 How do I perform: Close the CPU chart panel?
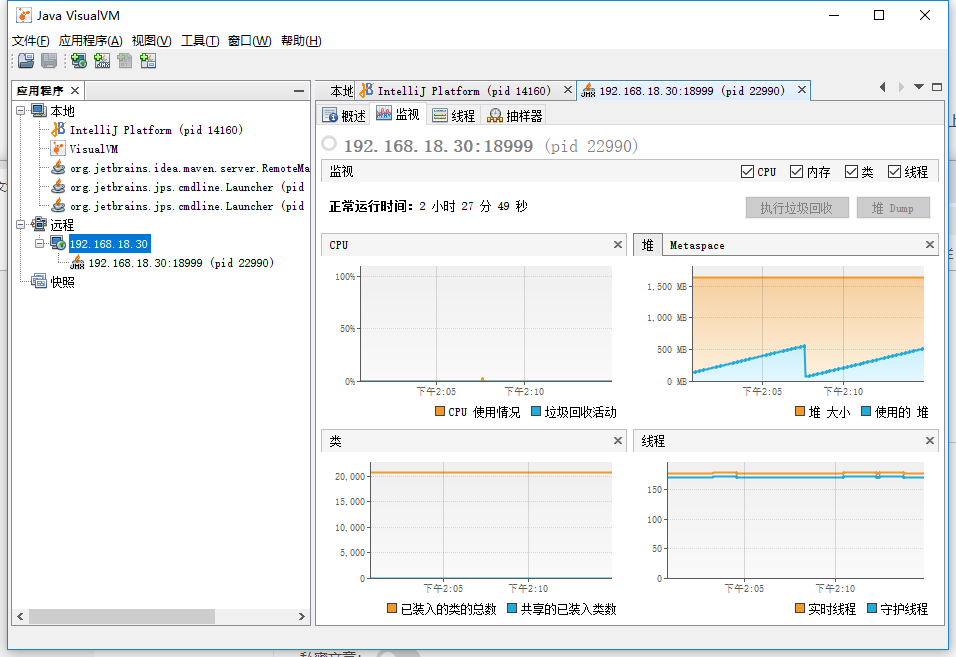click(617, 243)
